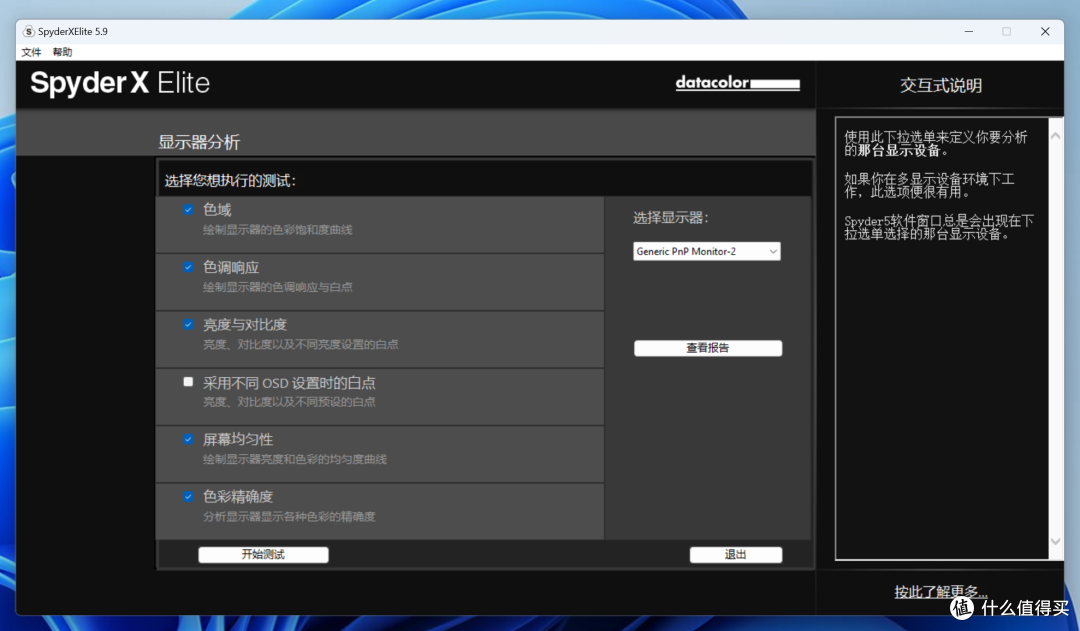This screenshot has height=631, width=1080.
Task: Click the 退出 button
Action: click(x=736, y=555)
